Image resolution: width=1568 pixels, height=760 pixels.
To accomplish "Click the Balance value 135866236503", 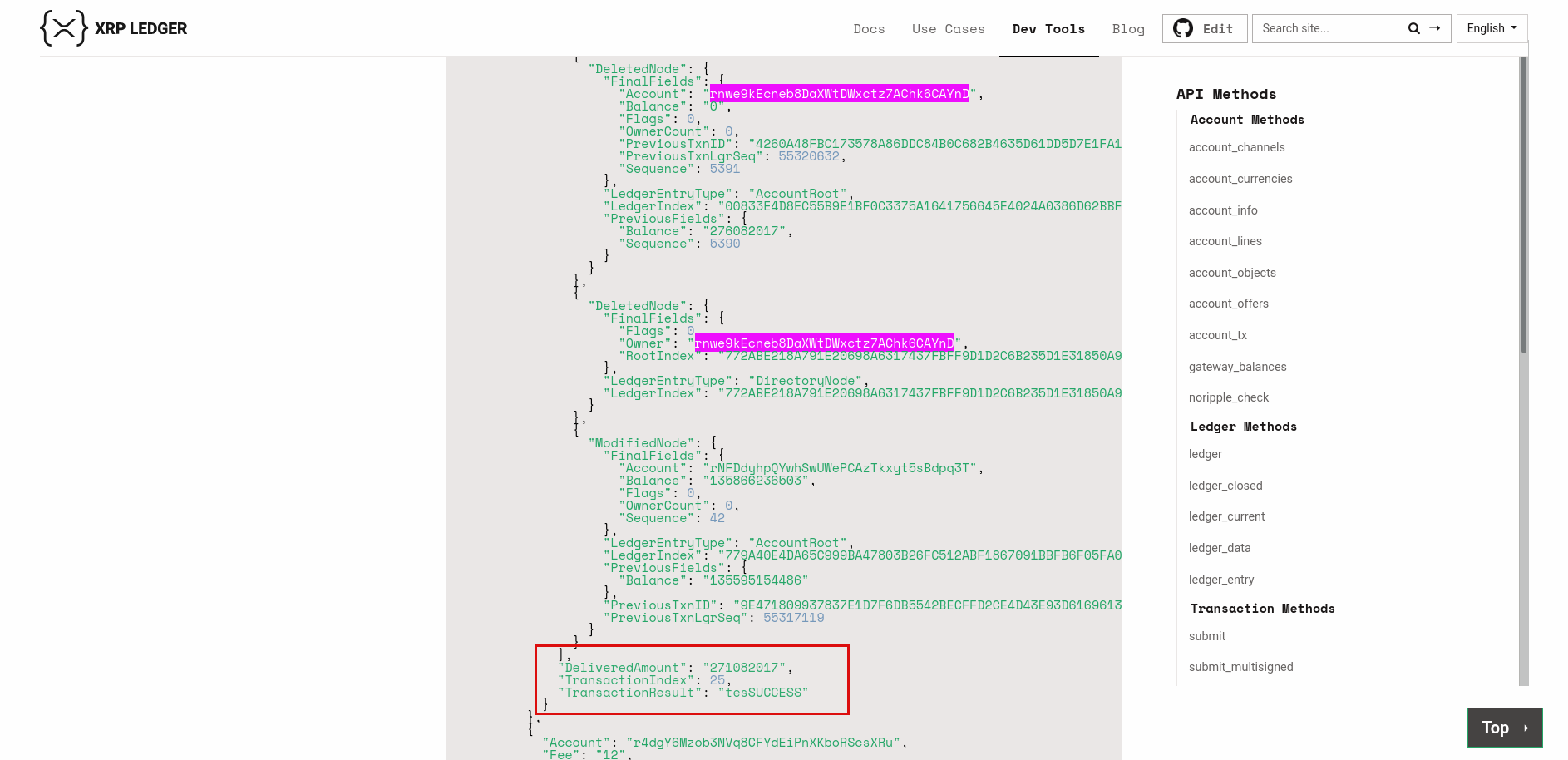I will pyautogui.click(x=756, y=481).
